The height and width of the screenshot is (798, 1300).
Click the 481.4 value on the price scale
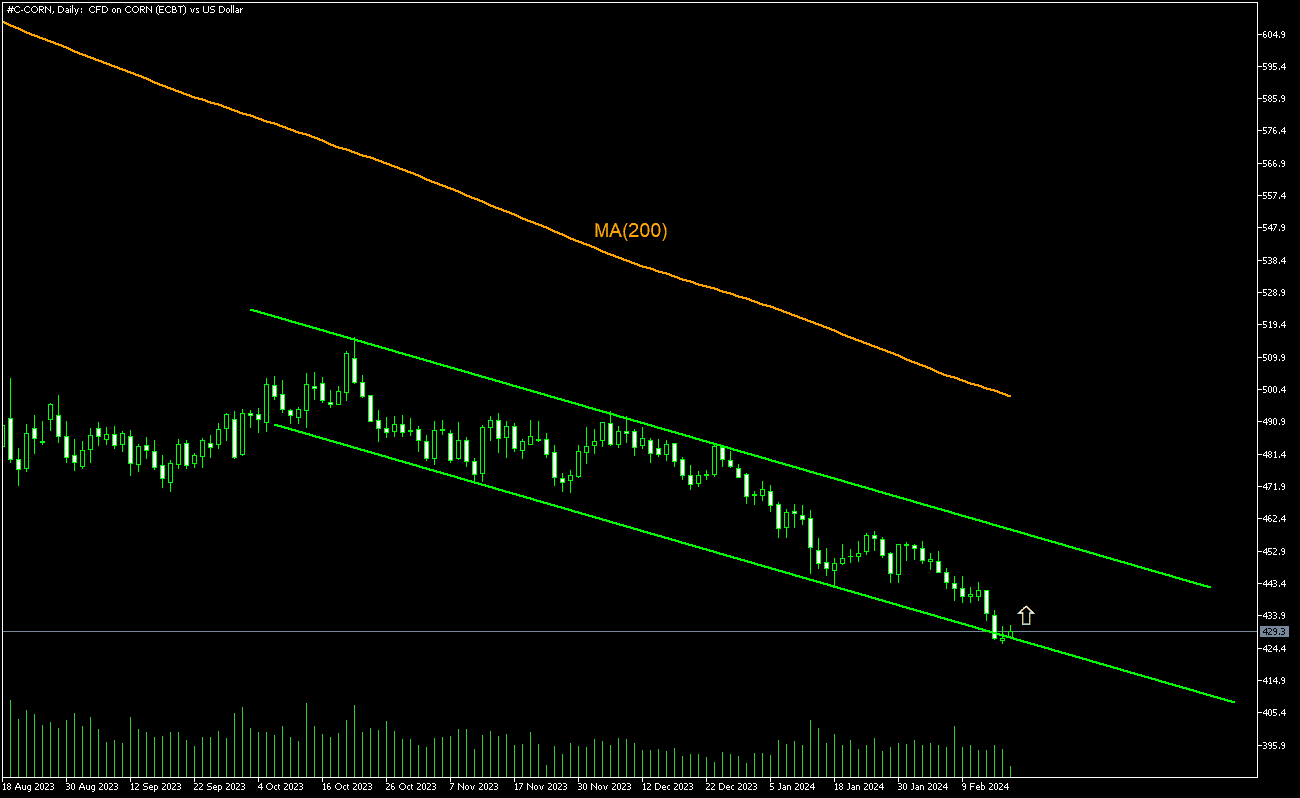tap(1272, 456)
